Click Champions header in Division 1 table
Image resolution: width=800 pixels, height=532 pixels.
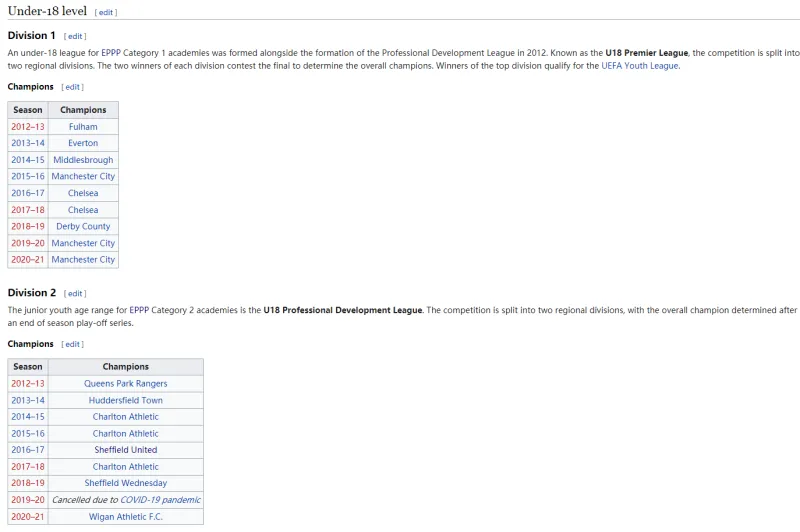(83, 110)
